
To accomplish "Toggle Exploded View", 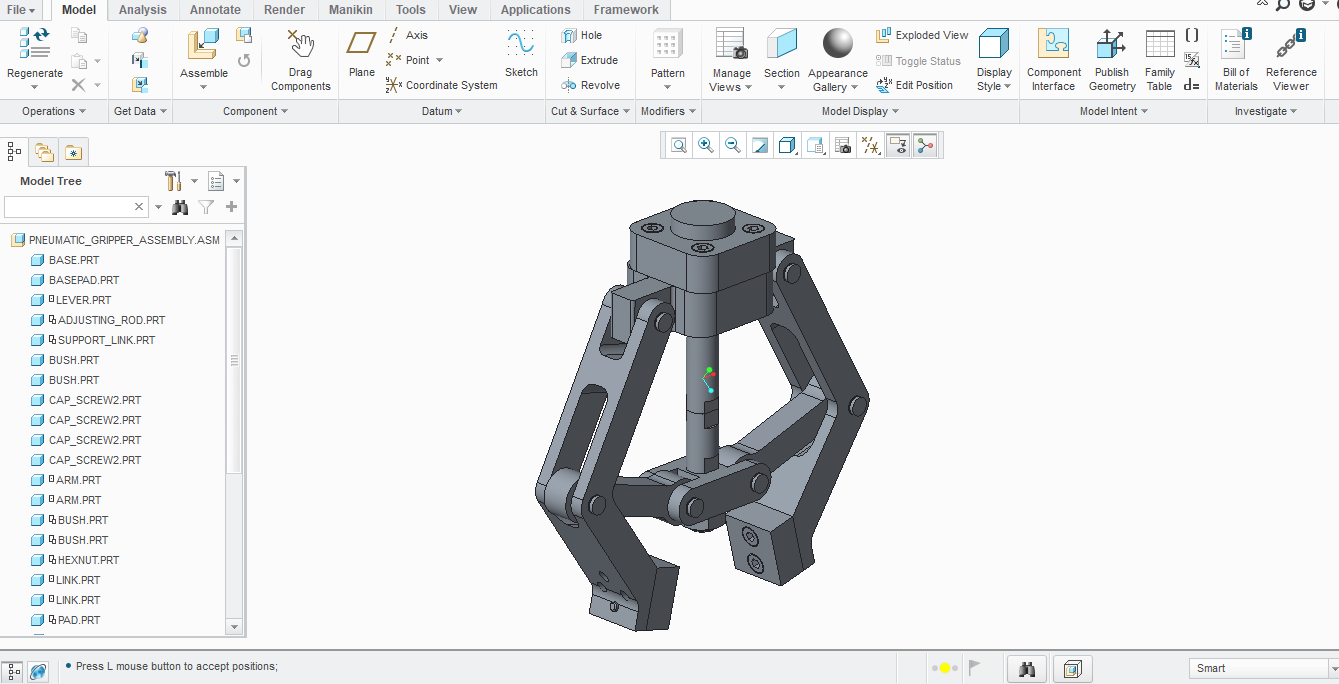I will click(x=922, y=35).
